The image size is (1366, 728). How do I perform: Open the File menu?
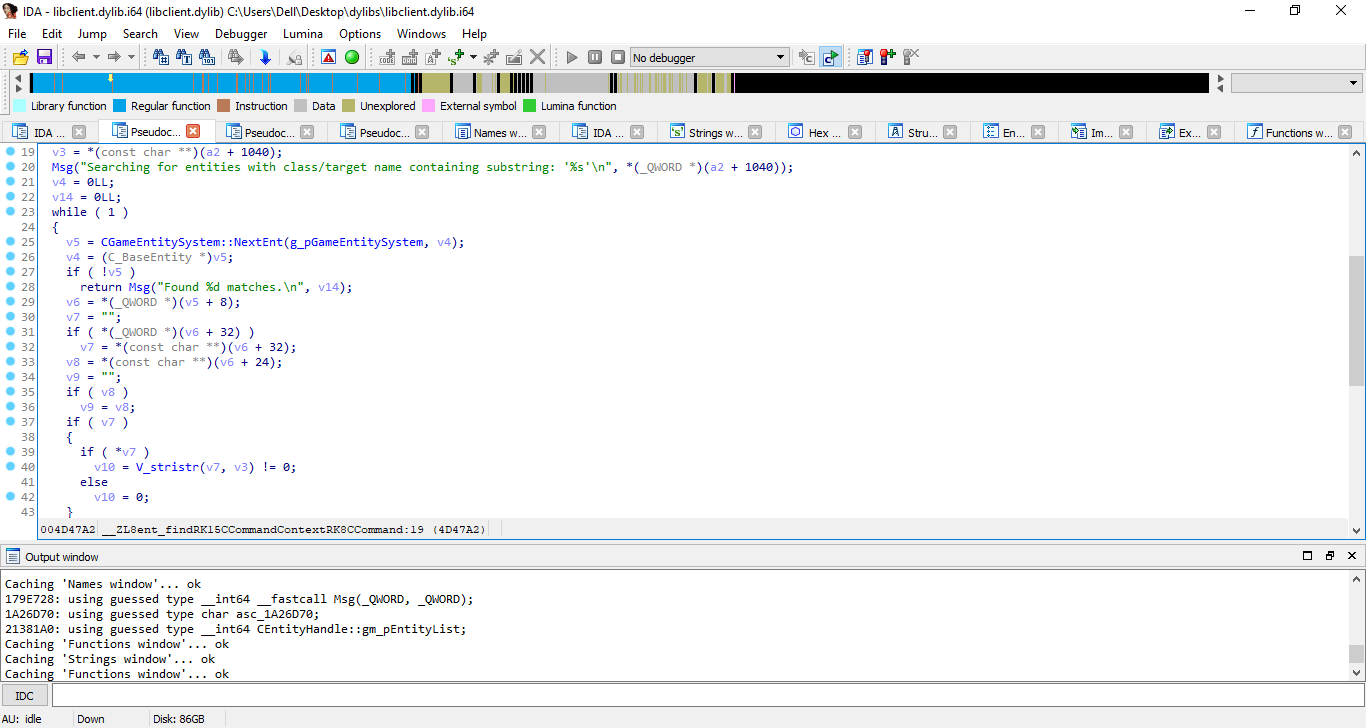[x=17, y=33]
